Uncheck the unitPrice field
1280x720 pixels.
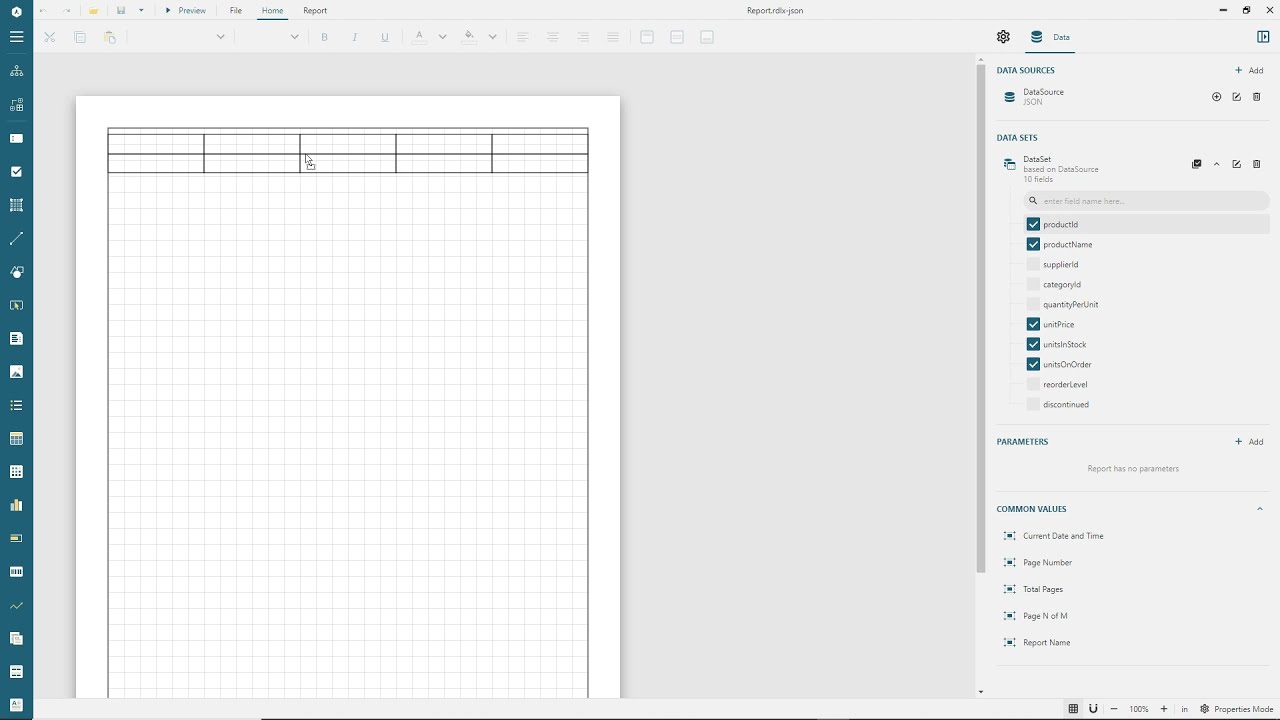click(x=1033, y=324)
